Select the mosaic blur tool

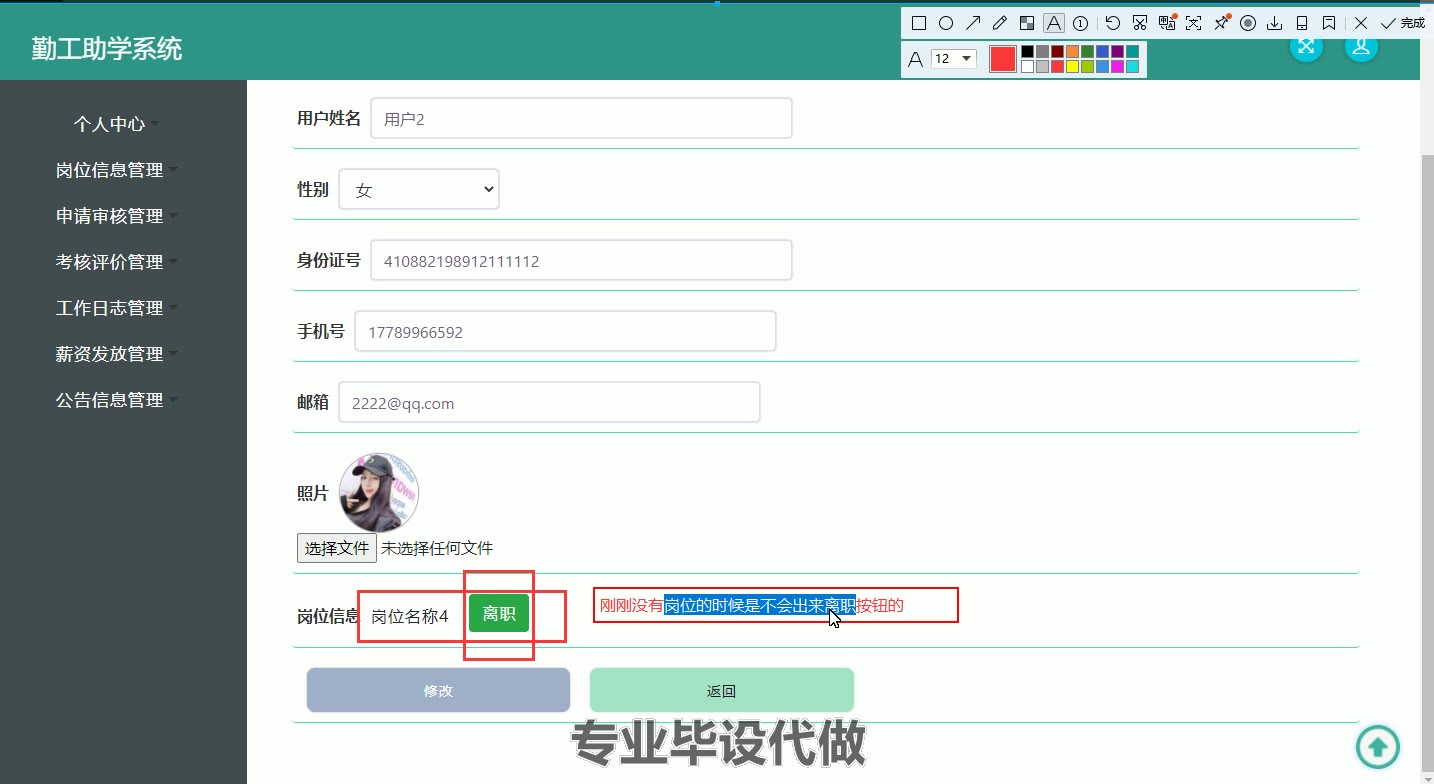click(x=1027, y=23)
